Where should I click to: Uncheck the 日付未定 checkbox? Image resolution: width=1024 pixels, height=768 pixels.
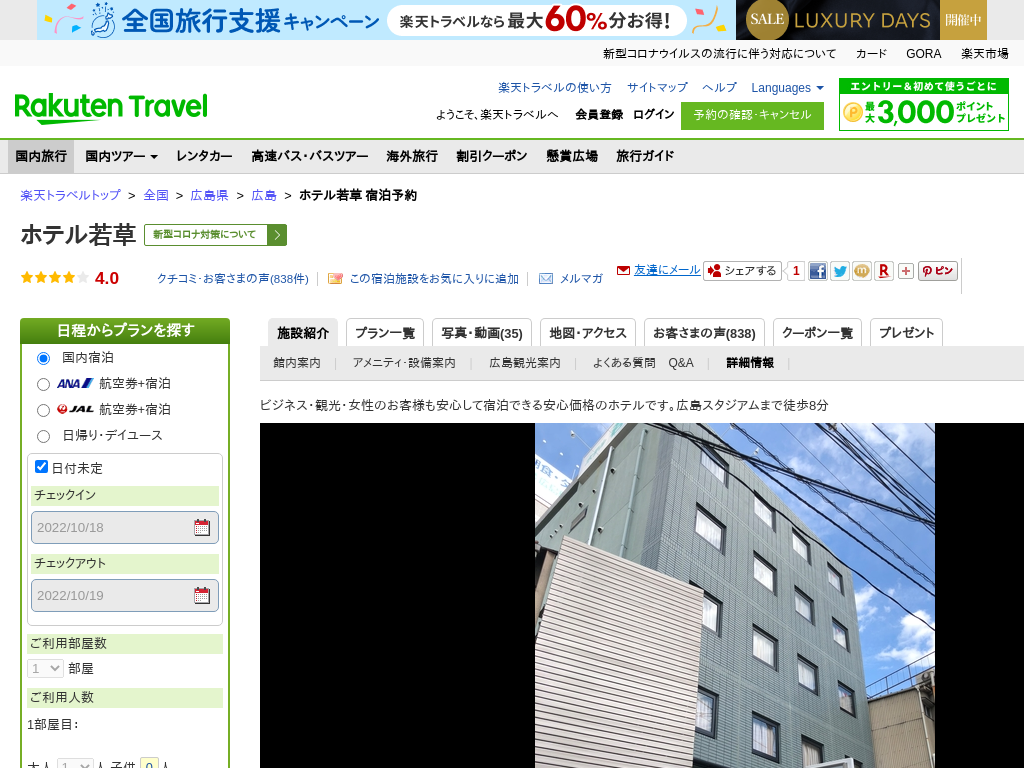pos(41,466)
